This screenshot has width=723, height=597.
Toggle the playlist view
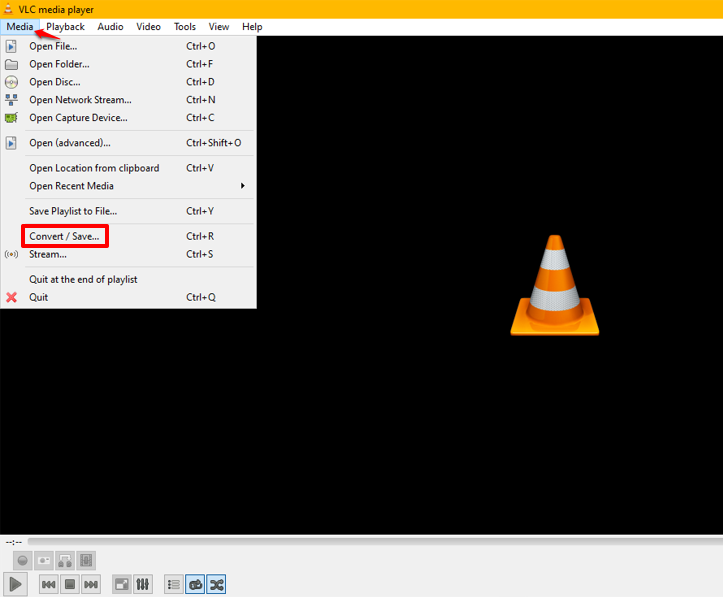coord(174,585)
